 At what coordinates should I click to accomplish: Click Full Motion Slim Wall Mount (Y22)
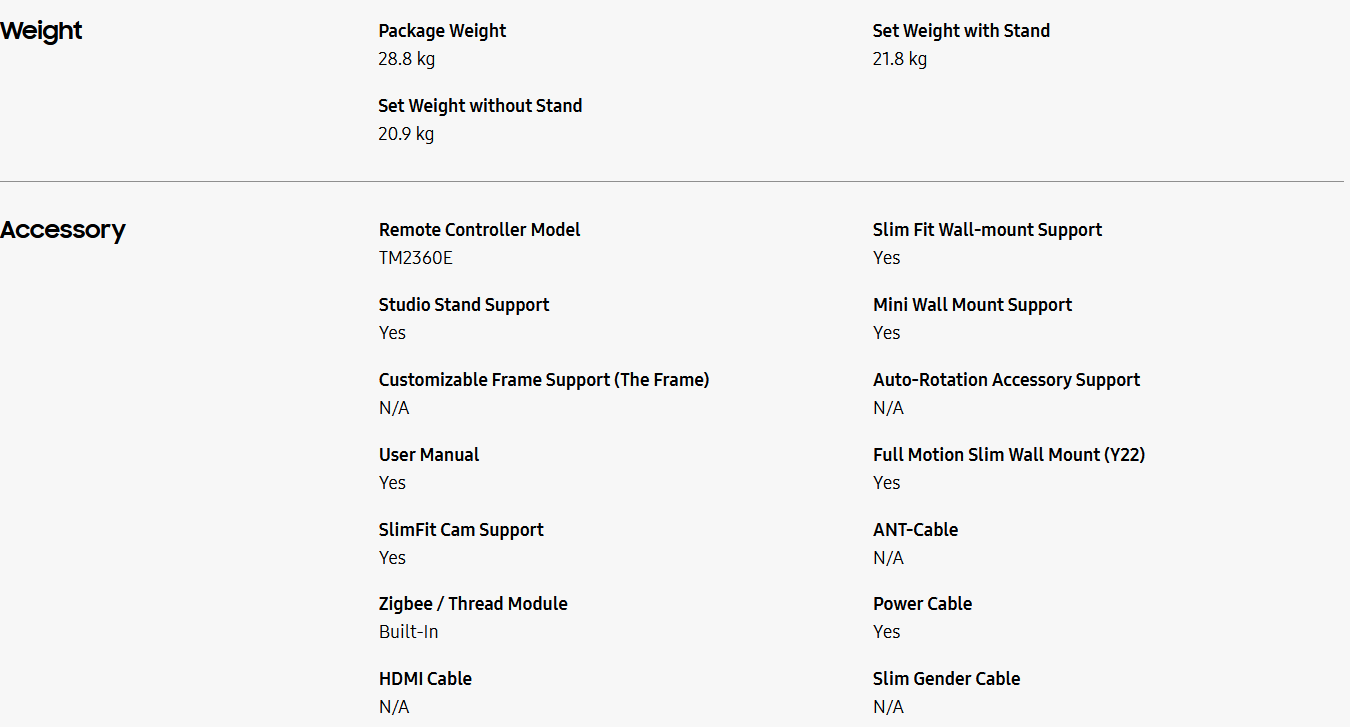tap(1009, 455)
